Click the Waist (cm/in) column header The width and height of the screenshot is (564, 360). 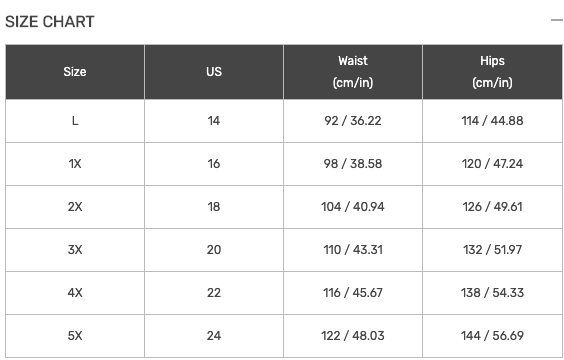(x=353, y=72)
